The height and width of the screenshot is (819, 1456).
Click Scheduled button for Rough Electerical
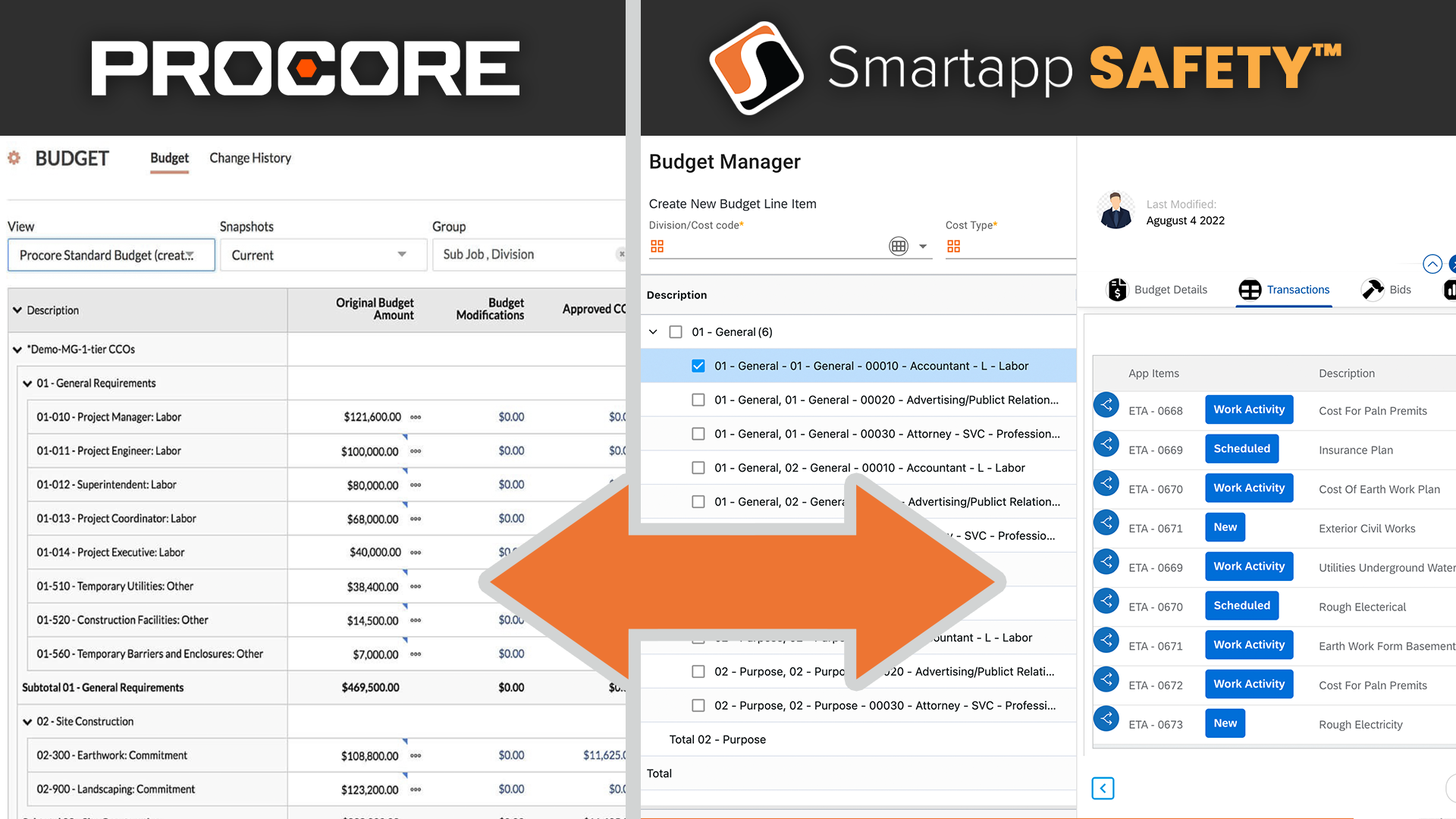point(1241,606)
